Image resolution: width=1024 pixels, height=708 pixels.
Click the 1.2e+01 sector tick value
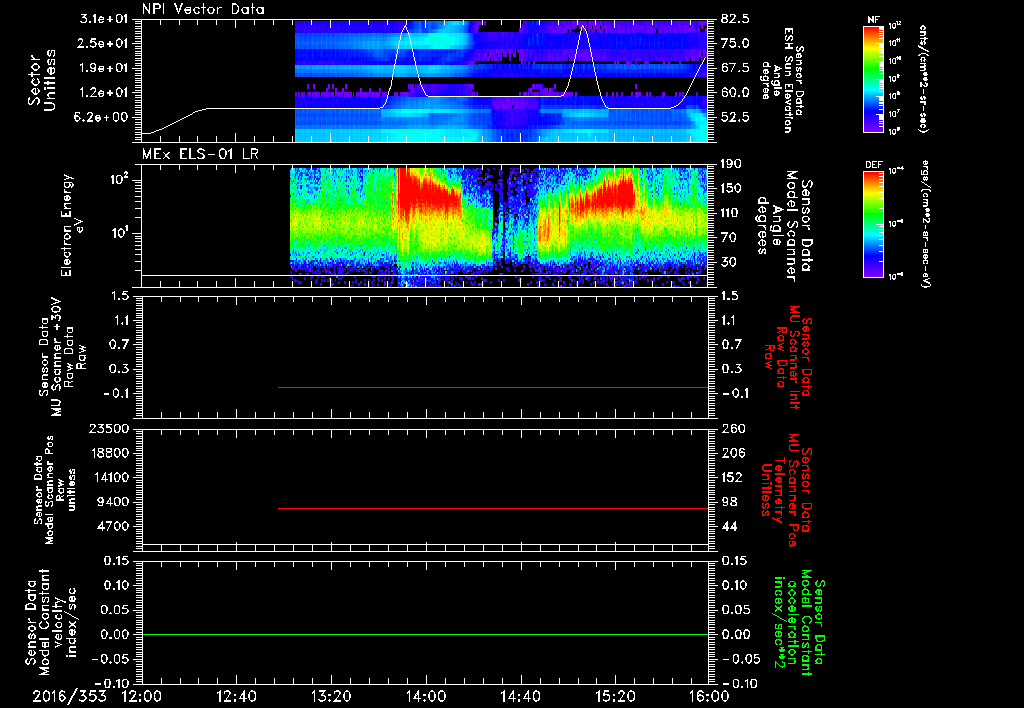coord(103,93)
